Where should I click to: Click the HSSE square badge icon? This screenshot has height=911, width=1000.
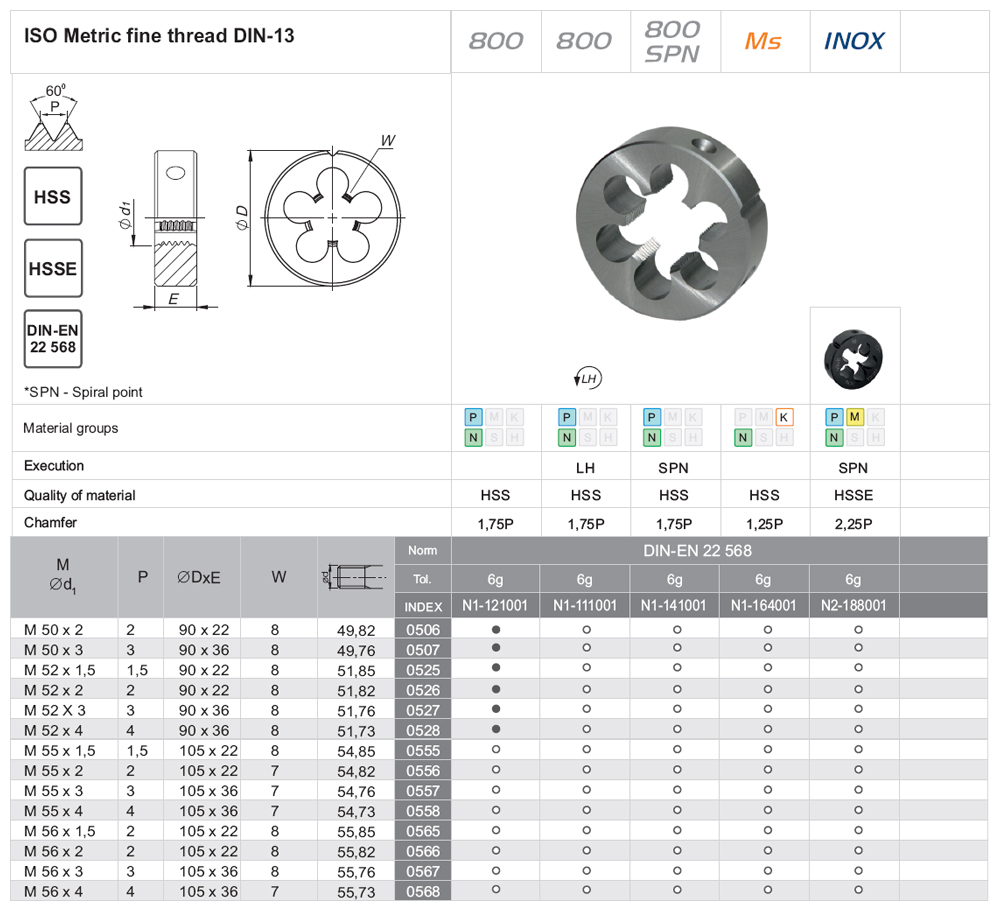click(53, 268)
